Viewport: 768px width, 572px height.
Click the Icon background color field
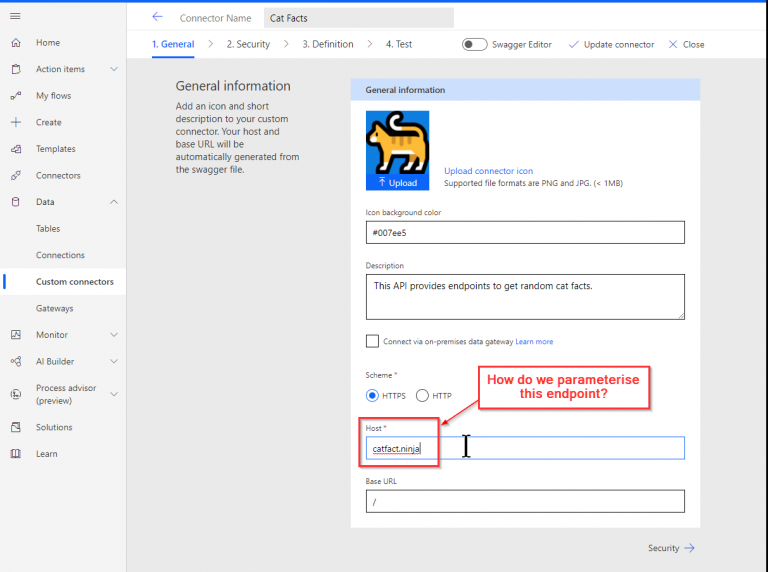pos(525,232)
